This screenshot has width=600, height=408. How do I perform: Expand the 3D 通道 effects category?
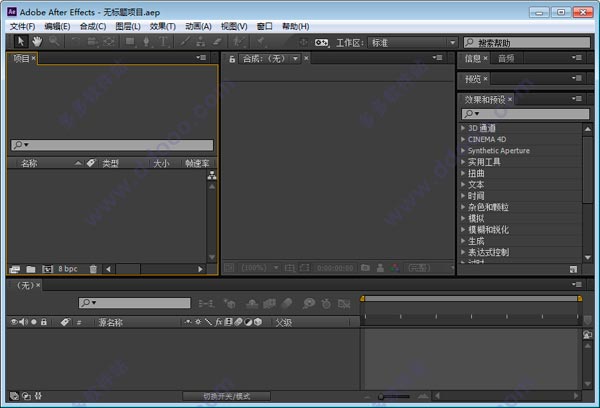pos(463,128)
